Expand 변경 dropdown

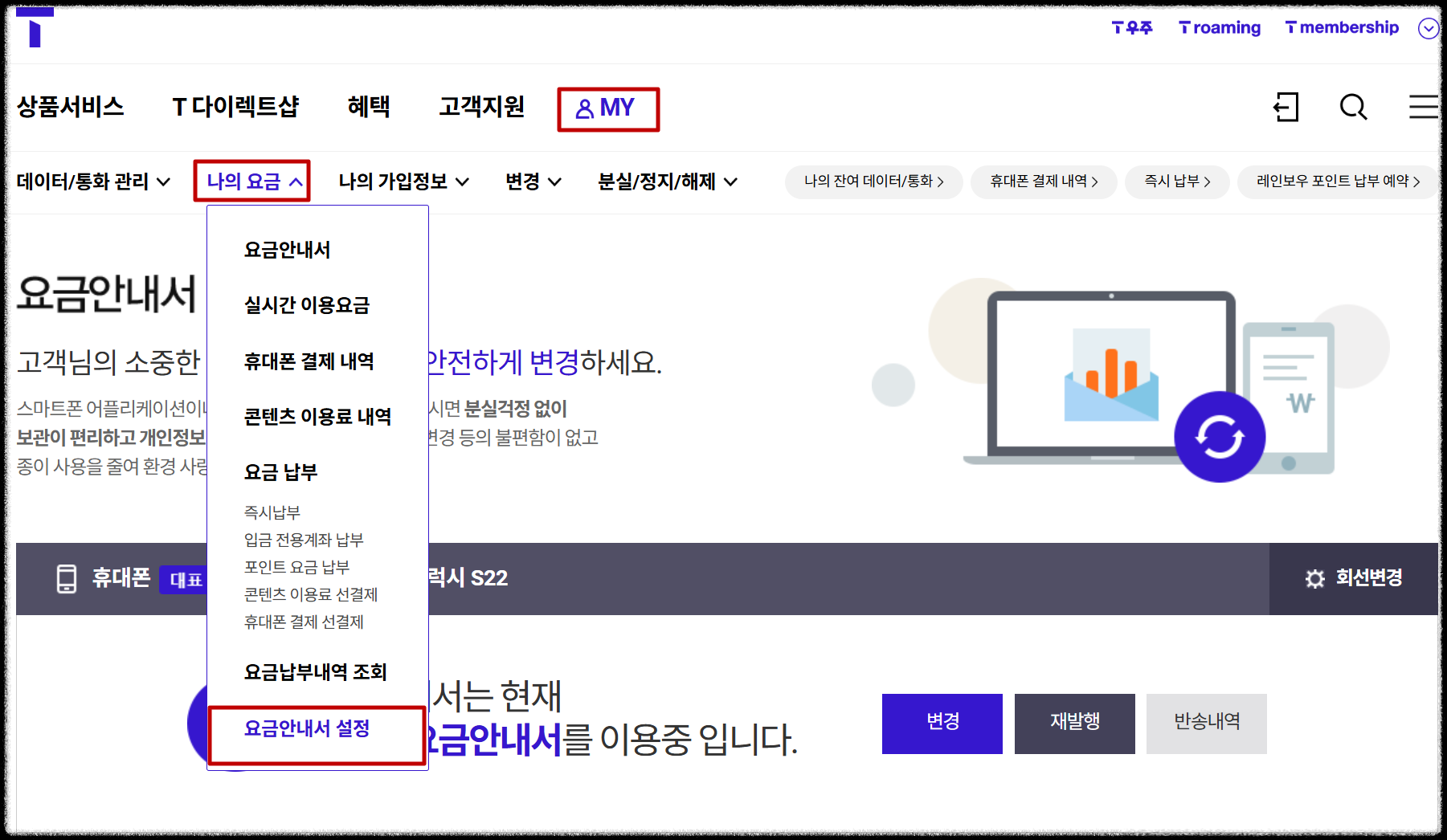click(x=533, y=181)
